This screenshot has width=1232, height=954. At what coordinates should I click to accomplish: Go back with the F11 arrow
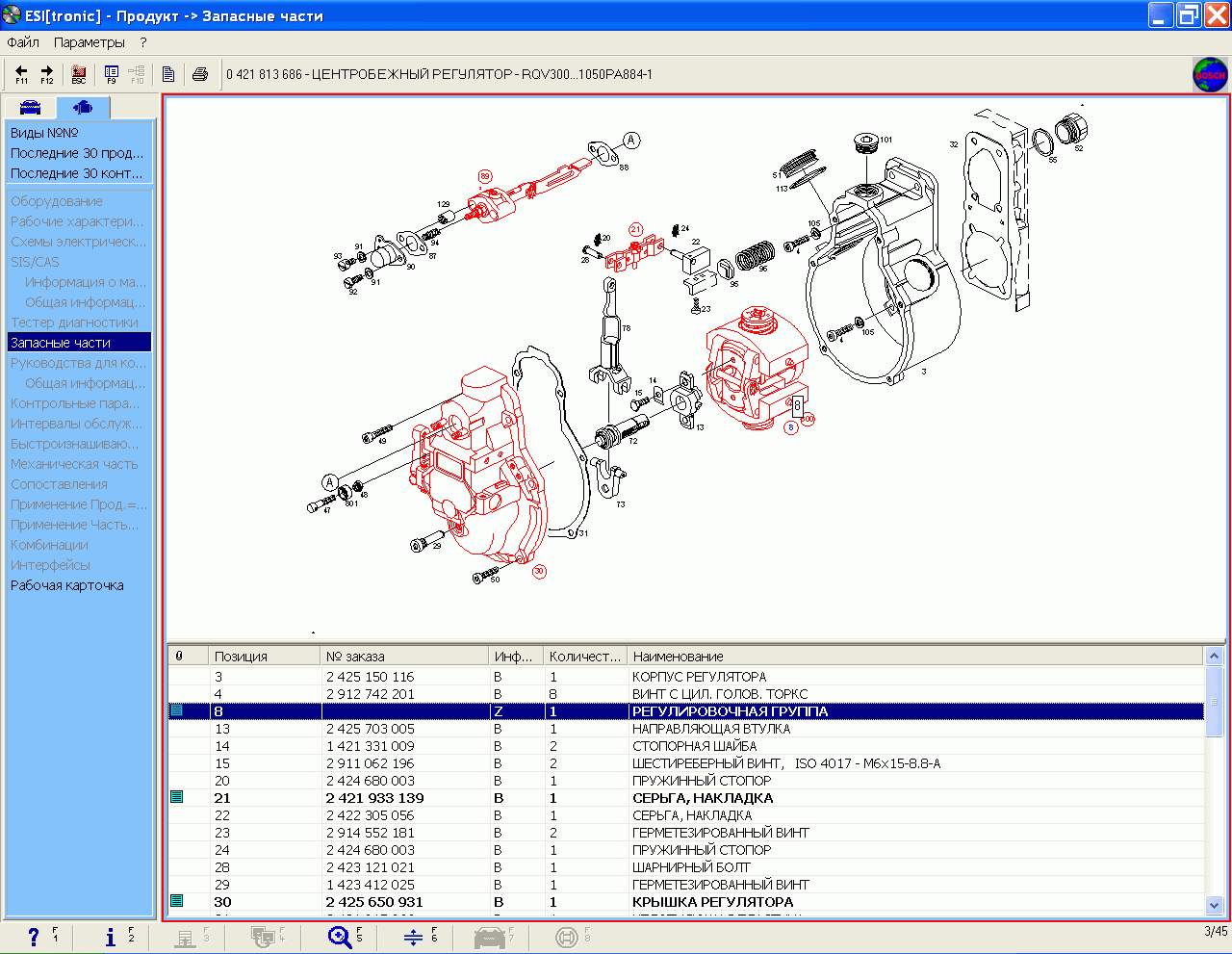[21, 74]
